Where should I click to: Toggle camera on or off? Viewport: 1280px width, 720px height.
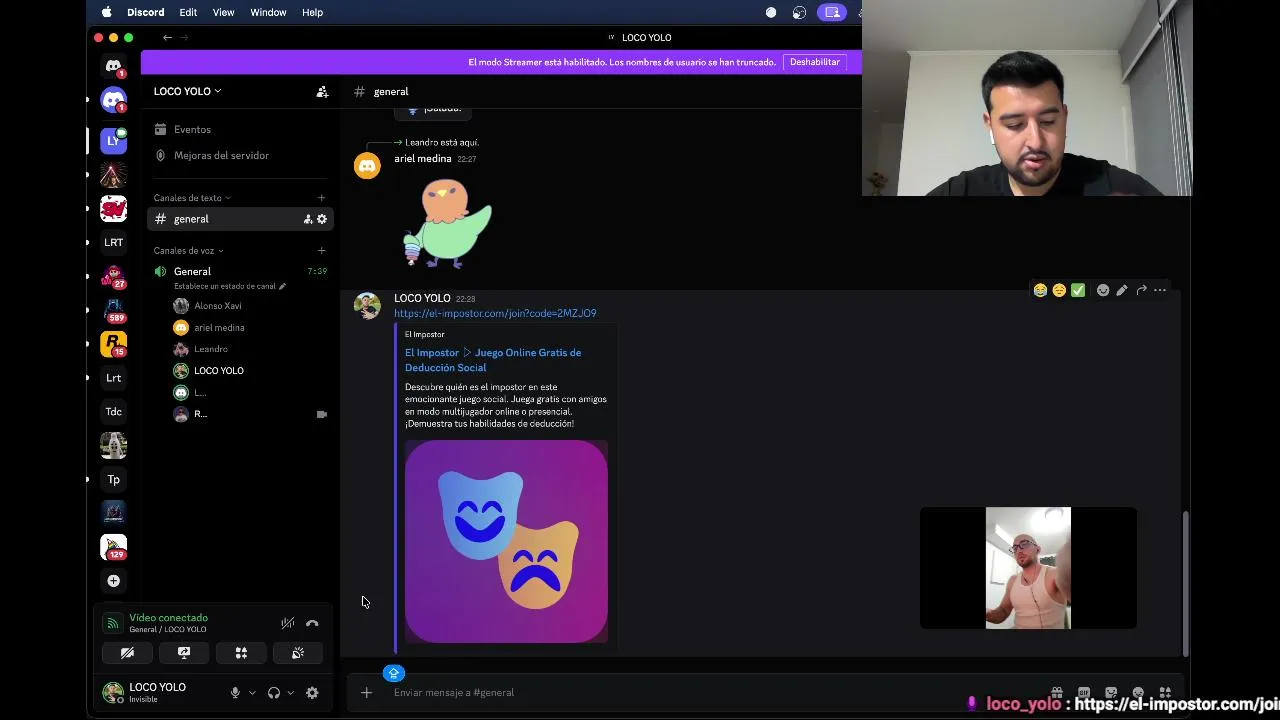click(127, 653)
